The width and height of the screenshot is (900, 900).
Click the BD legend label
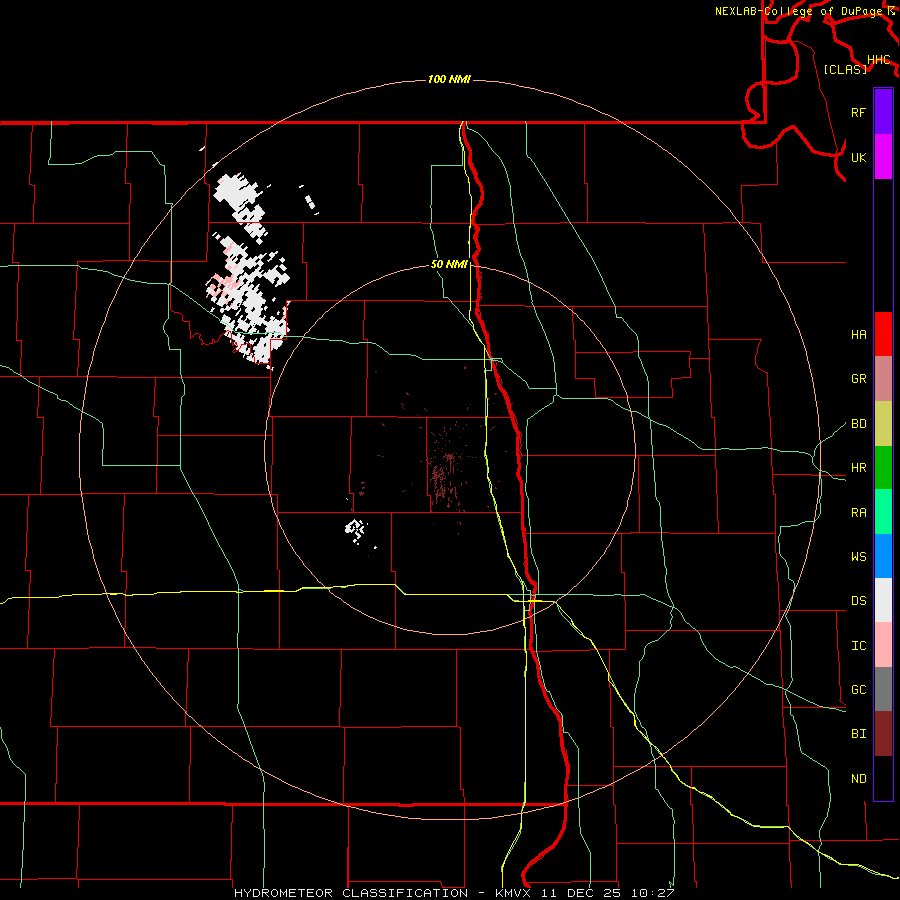click(858, 424)
